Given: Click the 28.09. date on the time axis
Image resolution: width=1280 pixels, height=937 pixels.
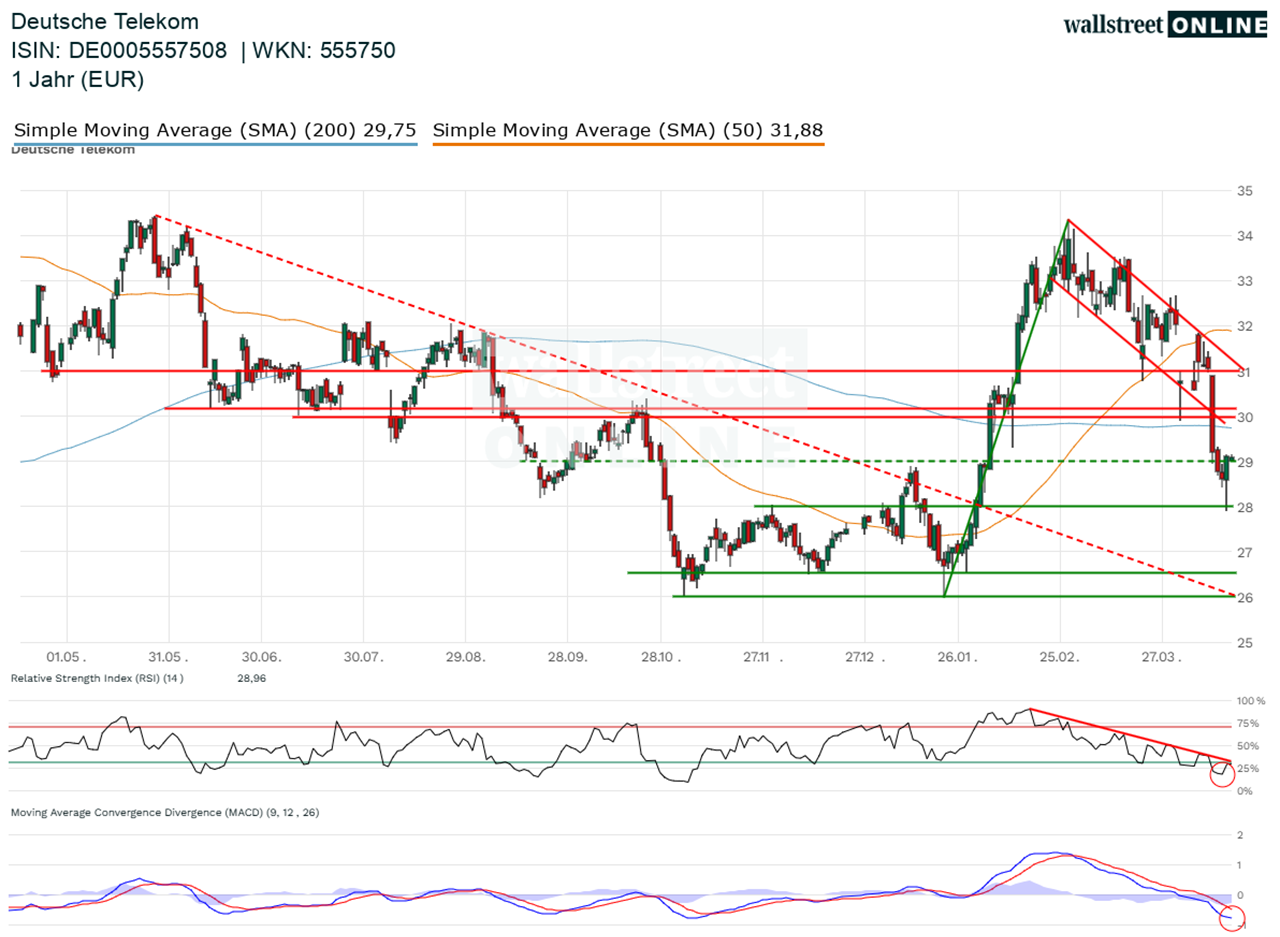Looking at the screenshot, I should (566, 658).
